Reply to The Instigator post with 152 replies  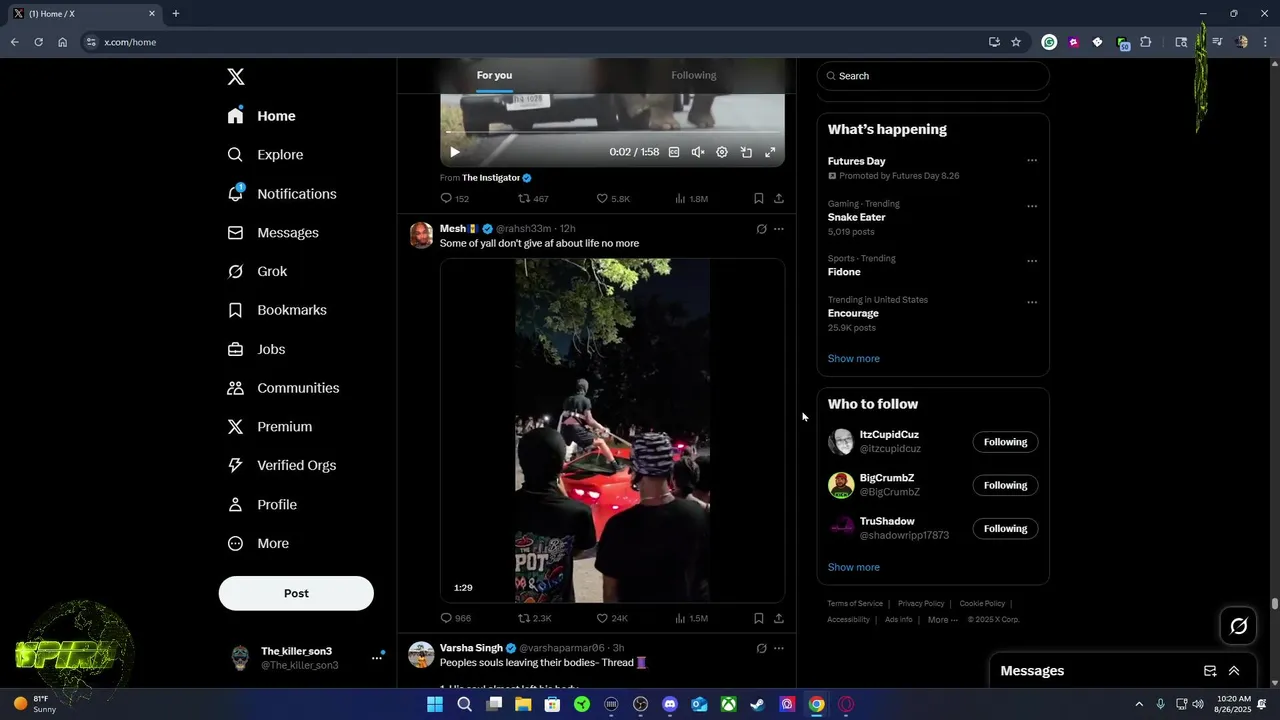[455, 199]
